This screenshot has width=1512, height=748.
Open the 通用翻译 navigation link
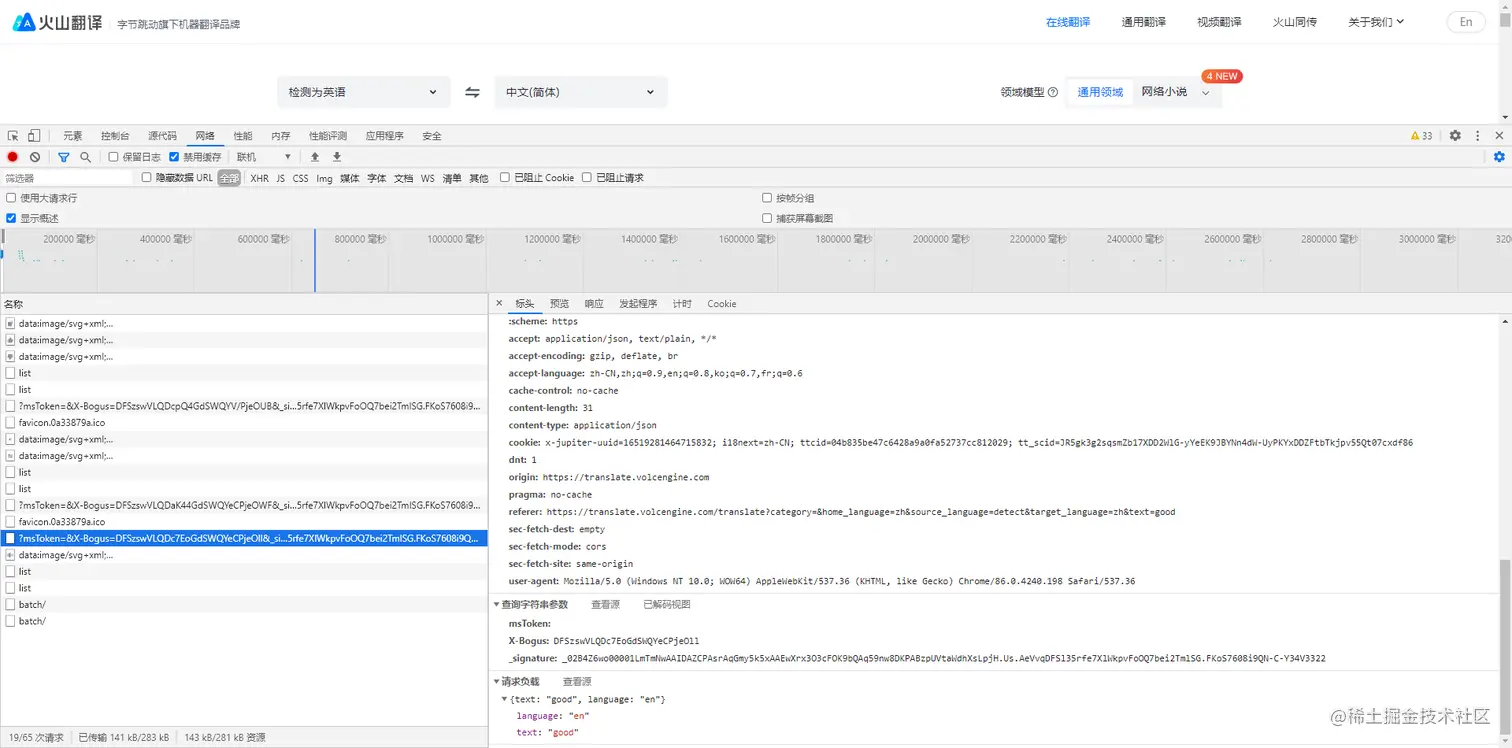pos(1143,22)
